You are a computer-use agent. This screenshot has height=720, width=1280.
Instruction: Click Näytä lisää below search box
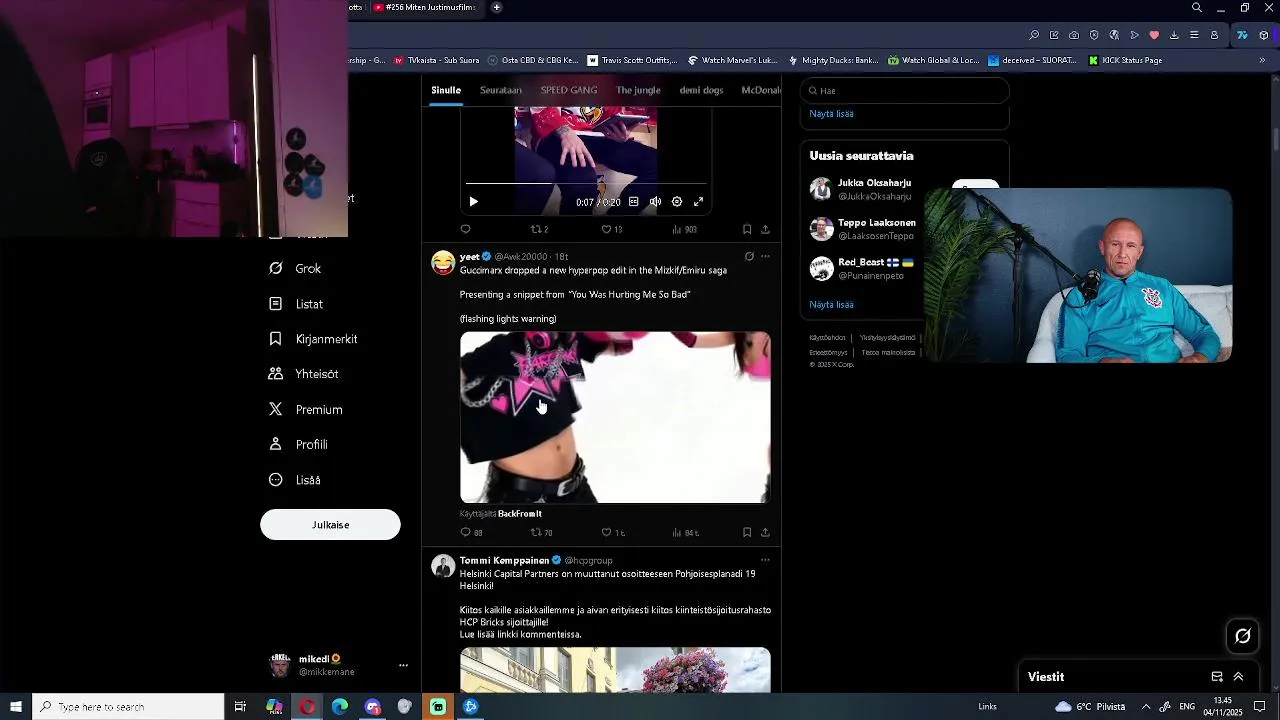(831, 114)
